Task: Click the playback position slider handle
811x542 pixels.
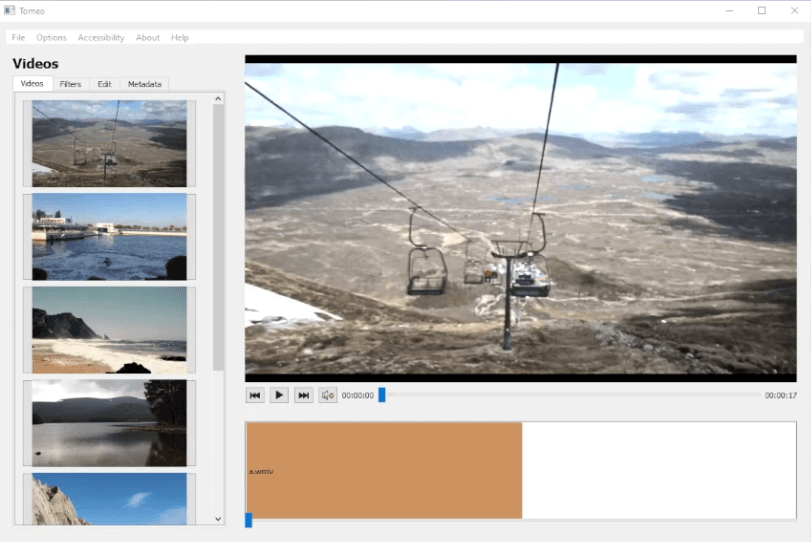Action: click(x=382, y=395)
